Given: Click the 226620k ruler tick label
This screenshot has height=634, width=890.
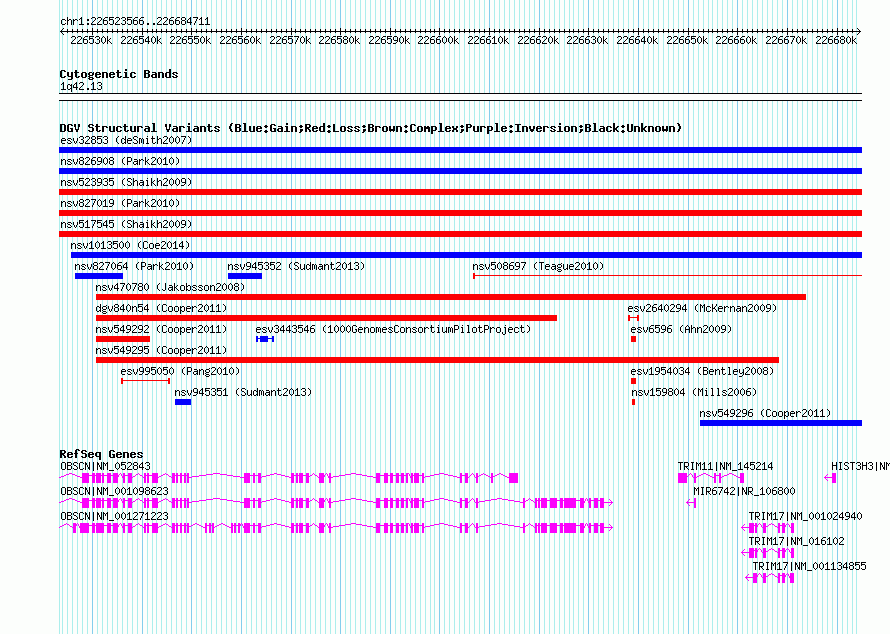Looking at the screenshot, I should coord(538,40).
